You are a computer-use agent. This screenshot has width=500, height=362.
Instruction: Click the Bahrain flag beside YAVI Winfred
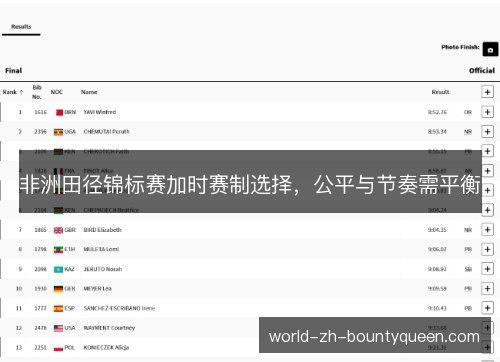click(x=59, y=112)
